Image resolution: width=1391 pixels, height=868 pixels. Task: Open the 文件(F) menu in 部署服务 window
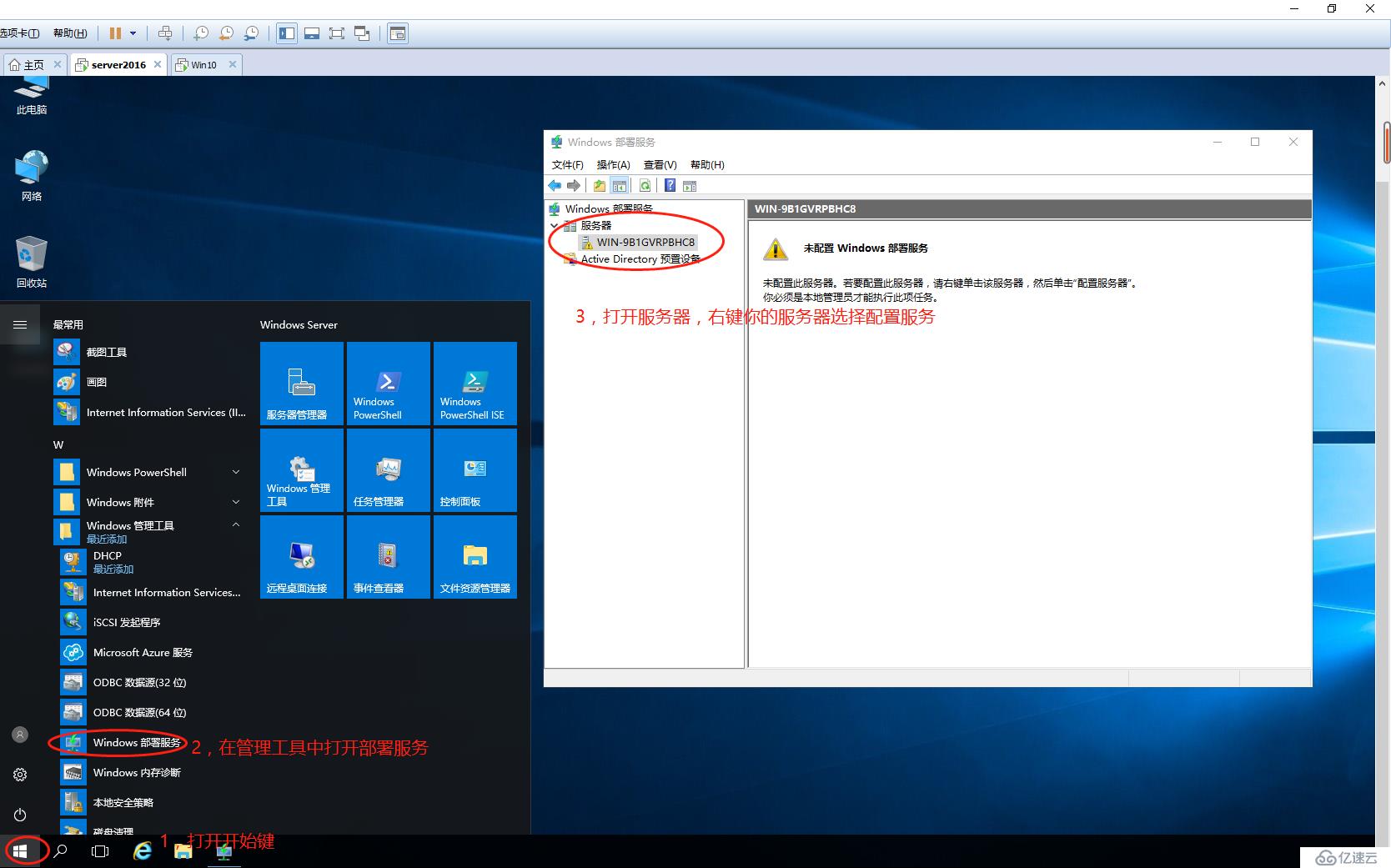coord(568,165)
